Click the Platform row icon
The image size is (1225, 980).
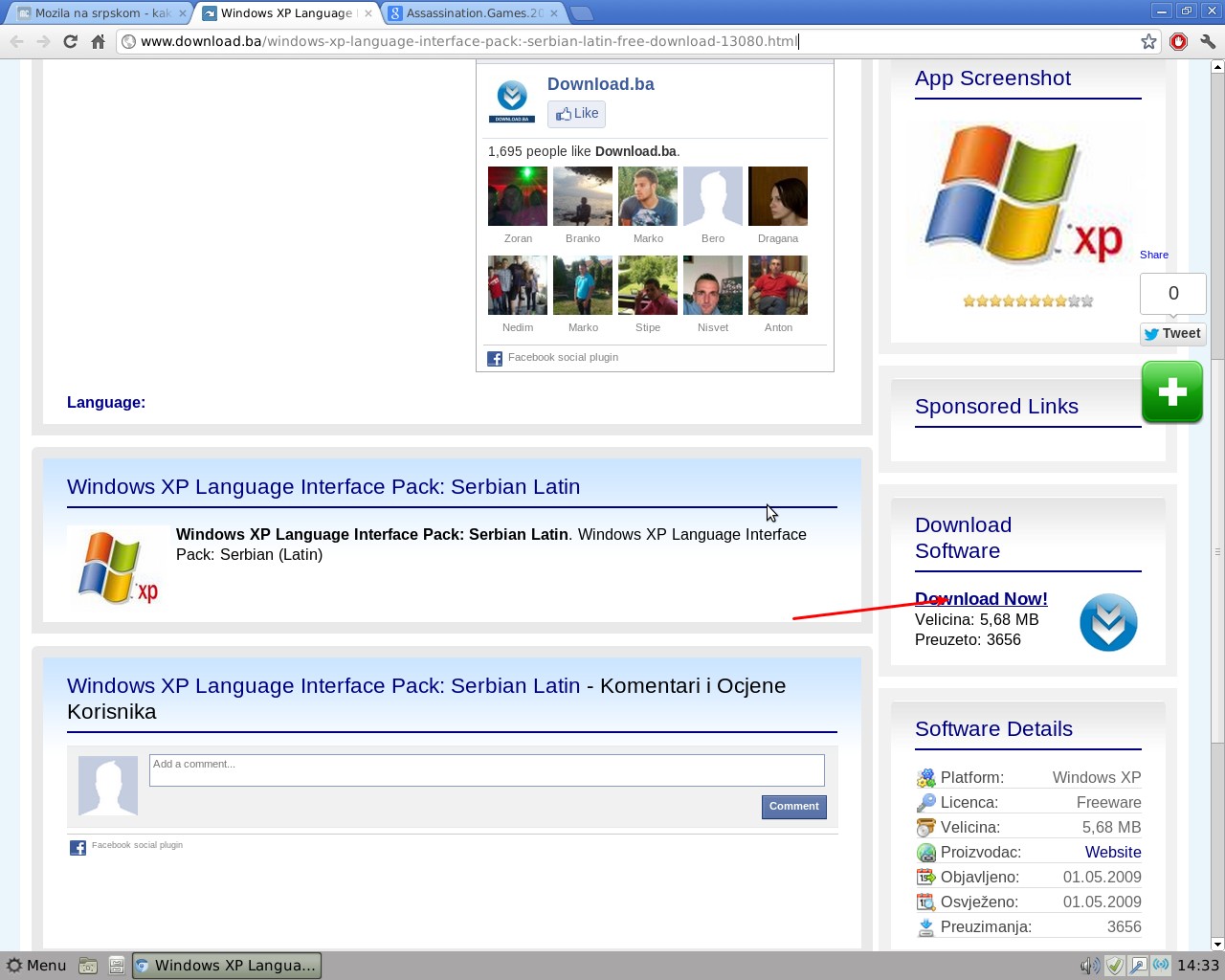pos(925,778)
